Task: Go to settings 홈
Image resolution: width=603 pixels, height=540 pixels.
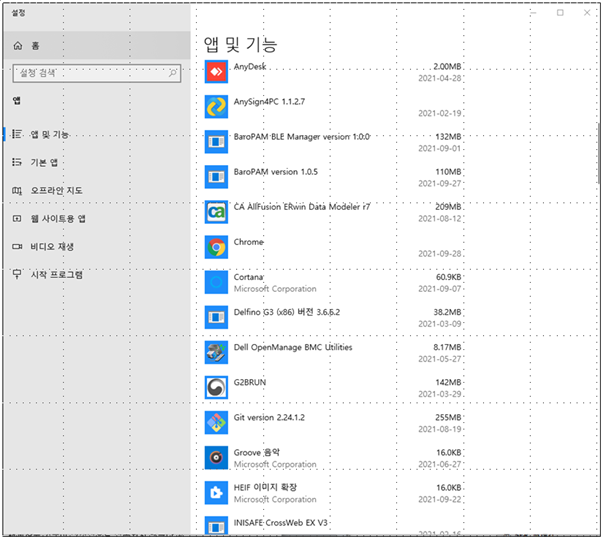Action: click(97, 45)
